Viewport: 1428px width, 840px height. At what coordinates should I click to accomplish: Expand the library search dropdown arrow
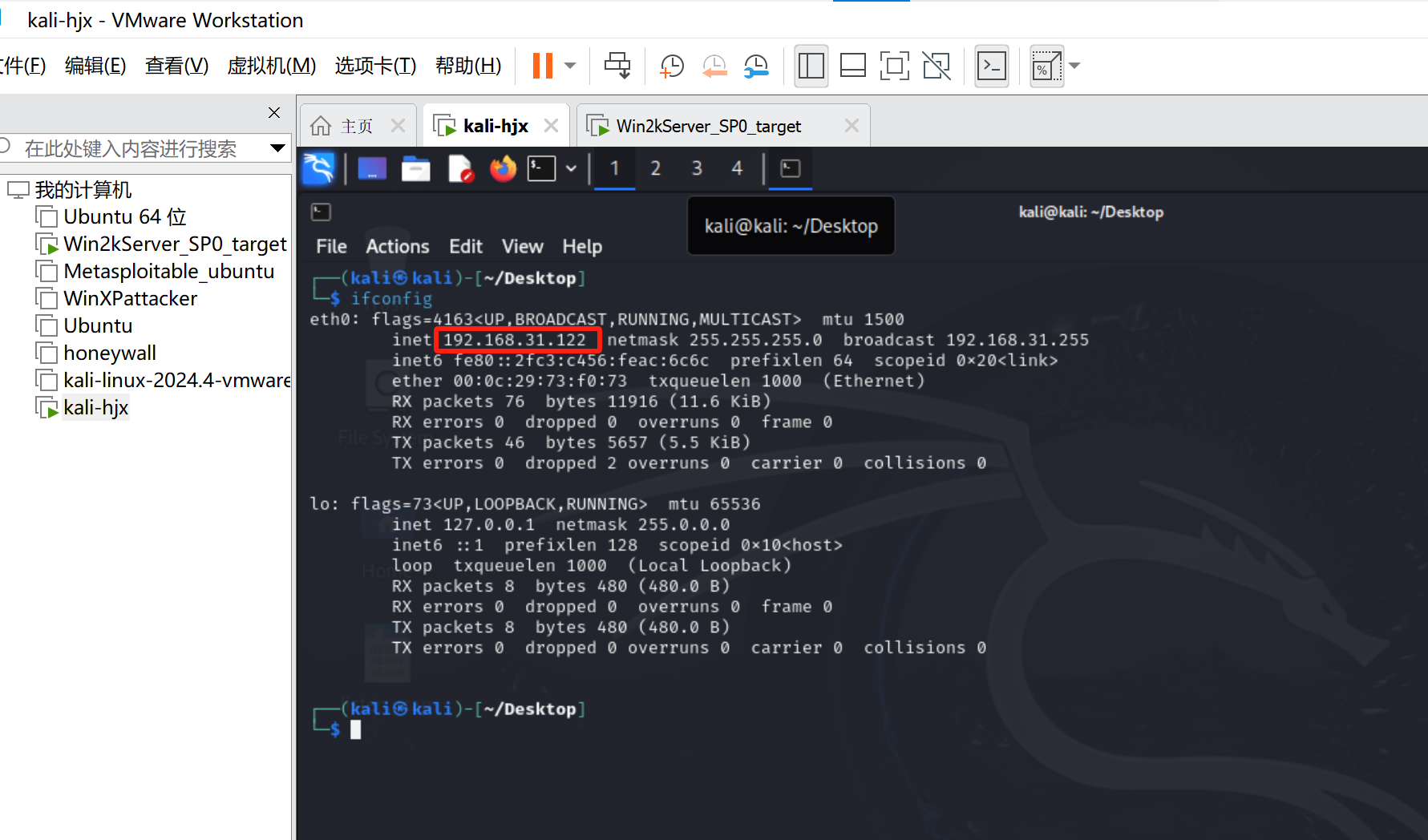(x=278, y=148)
